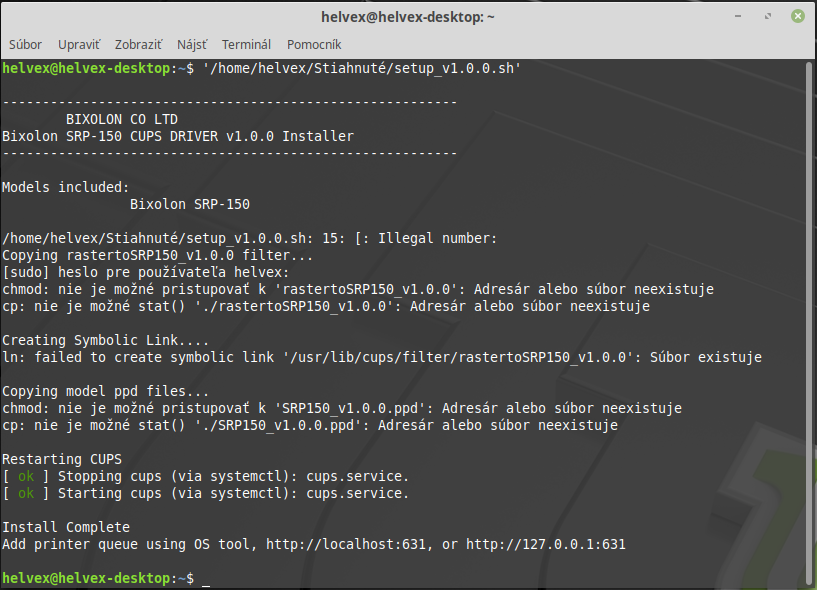Image resolution: width=817 pixels, height=590 pixels.
Task: Click the http://127.0.0.1:631 URL text
Action: (x=546, y=544)
